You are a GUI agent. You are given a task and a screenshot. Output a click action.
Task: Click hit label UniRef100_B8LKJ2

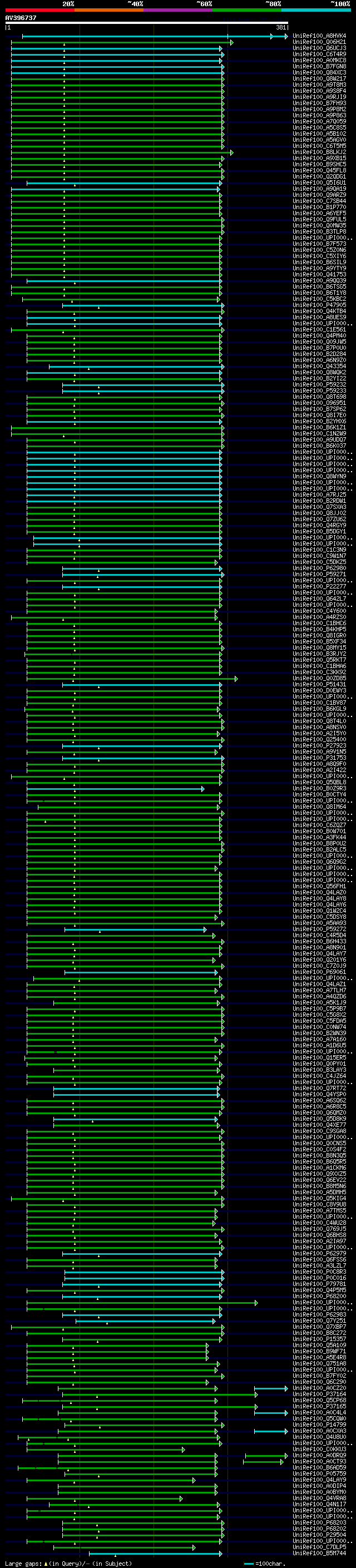pos(319,152)
